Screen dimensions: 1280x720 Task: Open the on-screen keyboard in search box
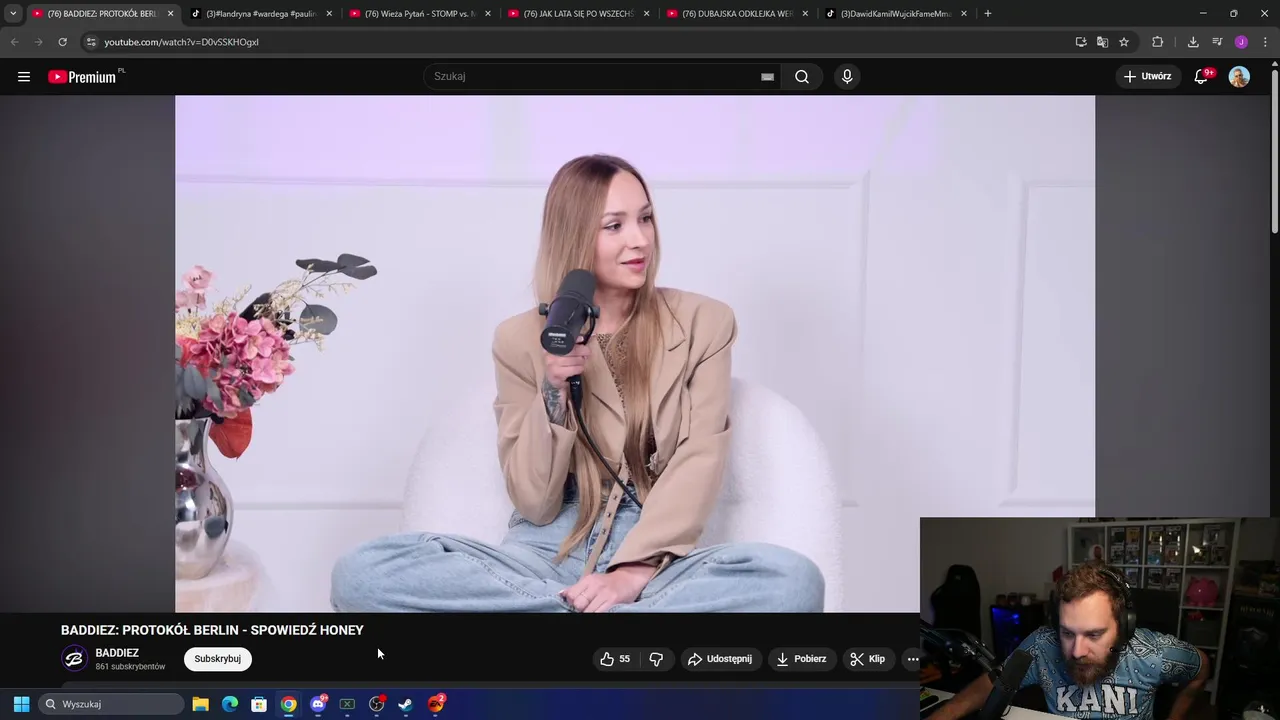767,76
